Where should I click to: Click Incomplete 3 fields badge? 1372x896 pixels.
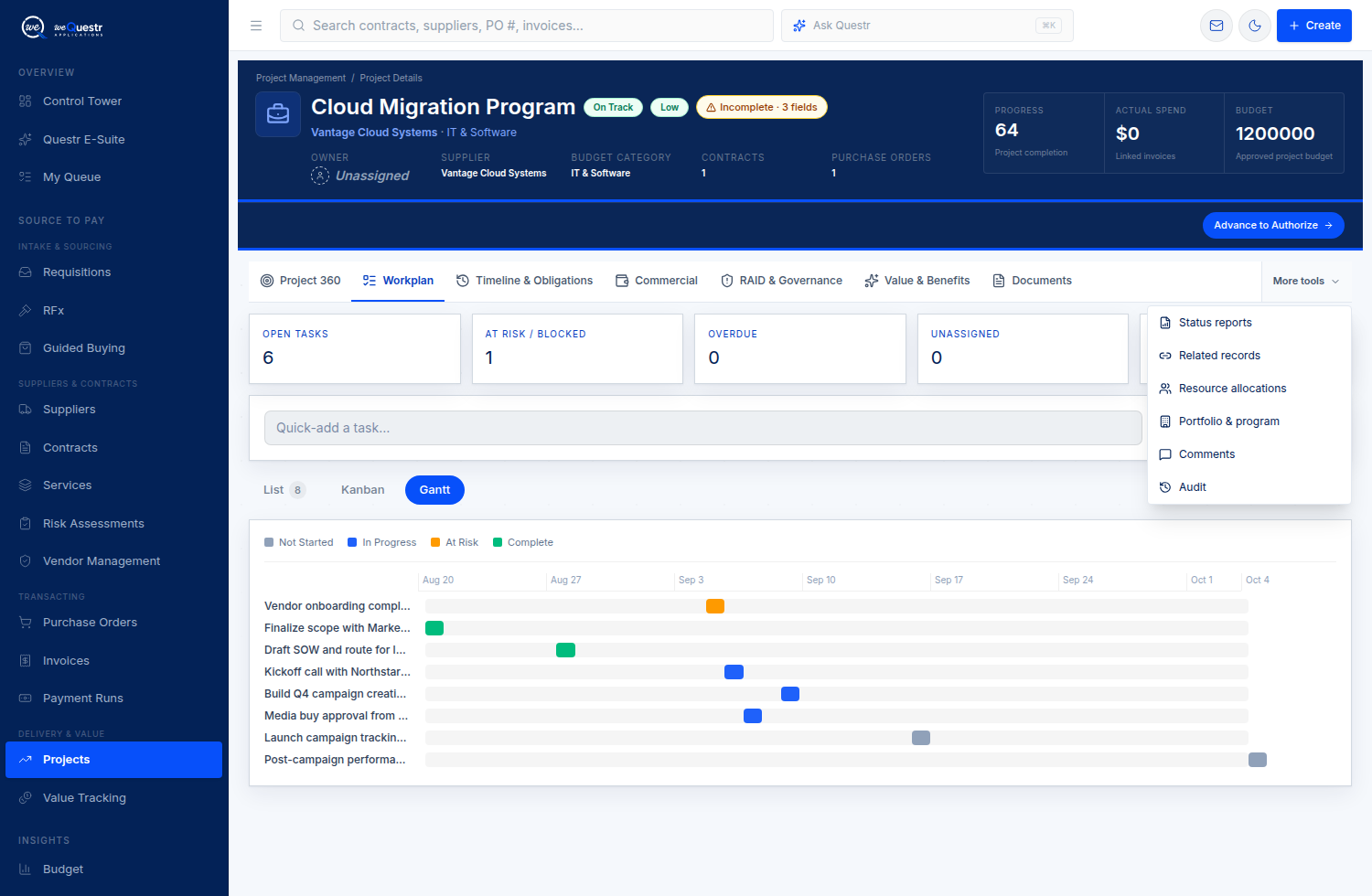click(x=762, y=108)
